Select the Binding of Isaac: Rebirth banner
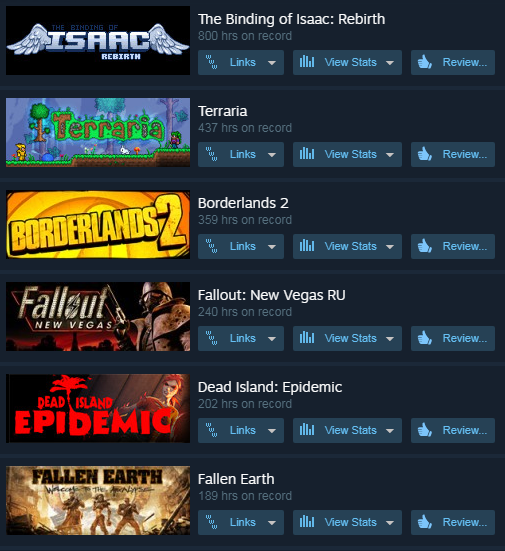505x551 pixels. (98, 40)
